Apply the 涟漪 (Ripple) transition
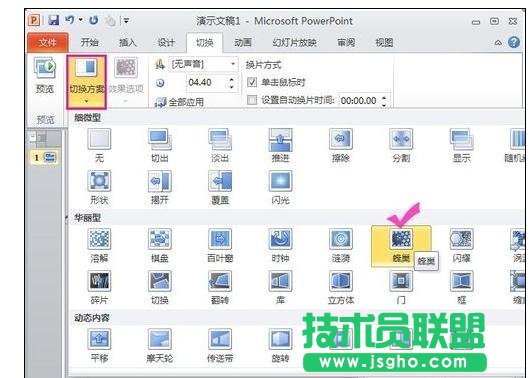The width and height of the screenshot is (530, 378). pos(341,246)
